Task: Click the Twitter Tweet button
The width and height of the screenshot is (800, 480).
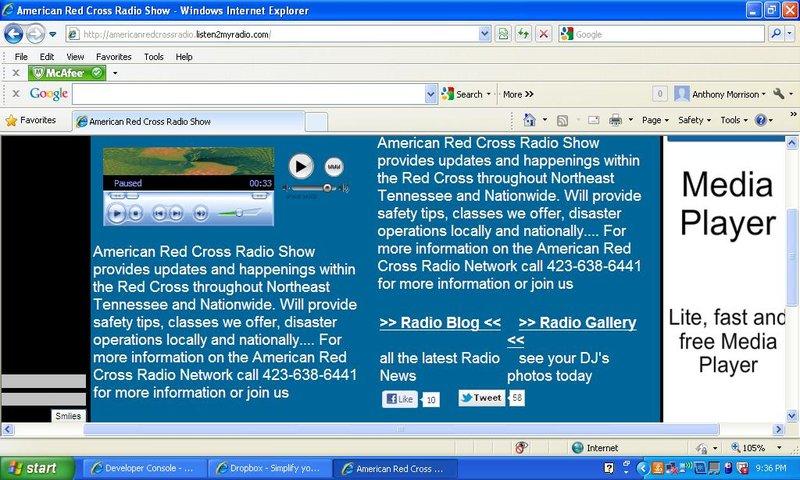Action: [x=481, y=398]
